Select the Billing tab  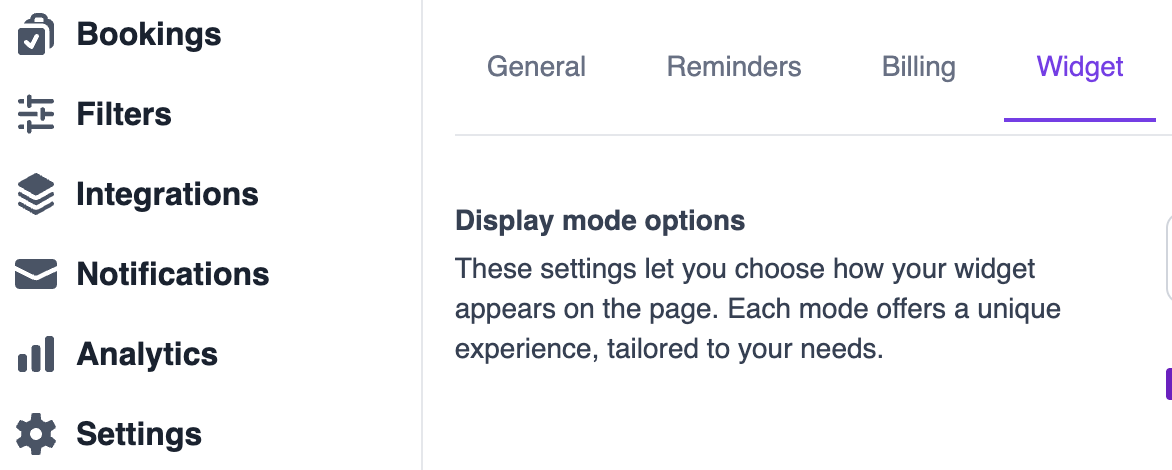tap(918, 67)
